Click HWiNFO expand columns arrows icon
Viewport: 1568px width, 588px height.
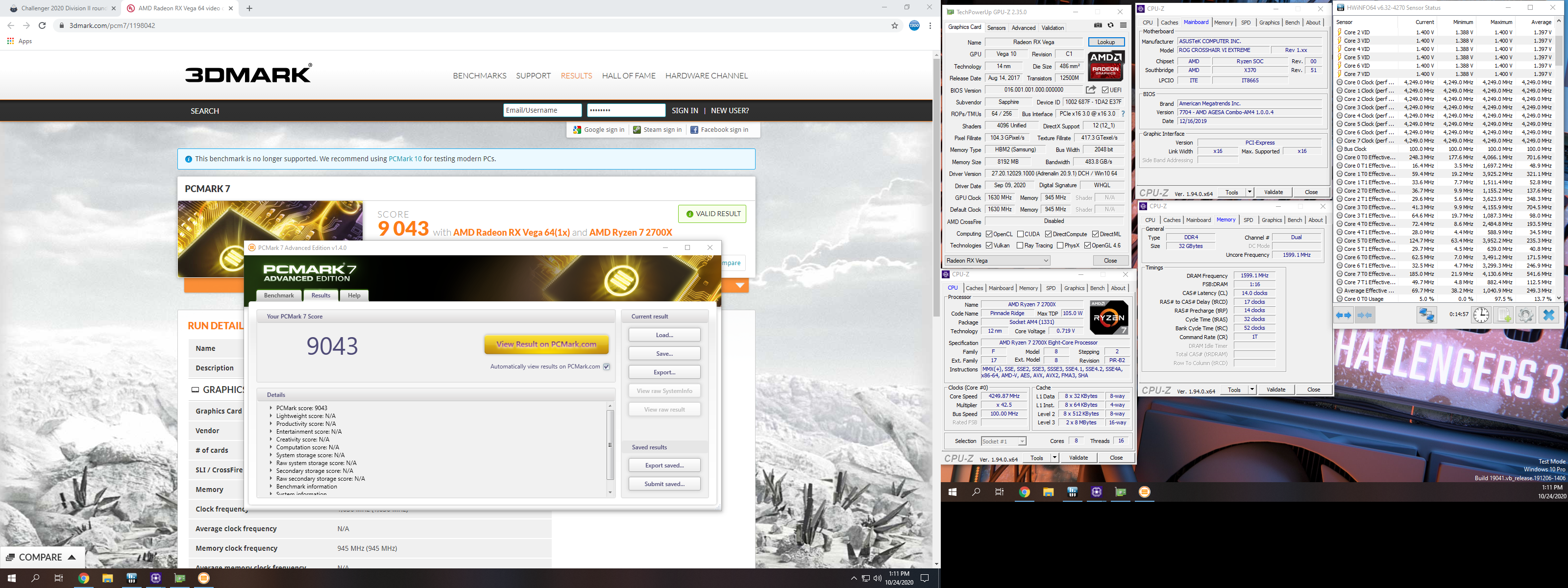(x=1344, y=315)
